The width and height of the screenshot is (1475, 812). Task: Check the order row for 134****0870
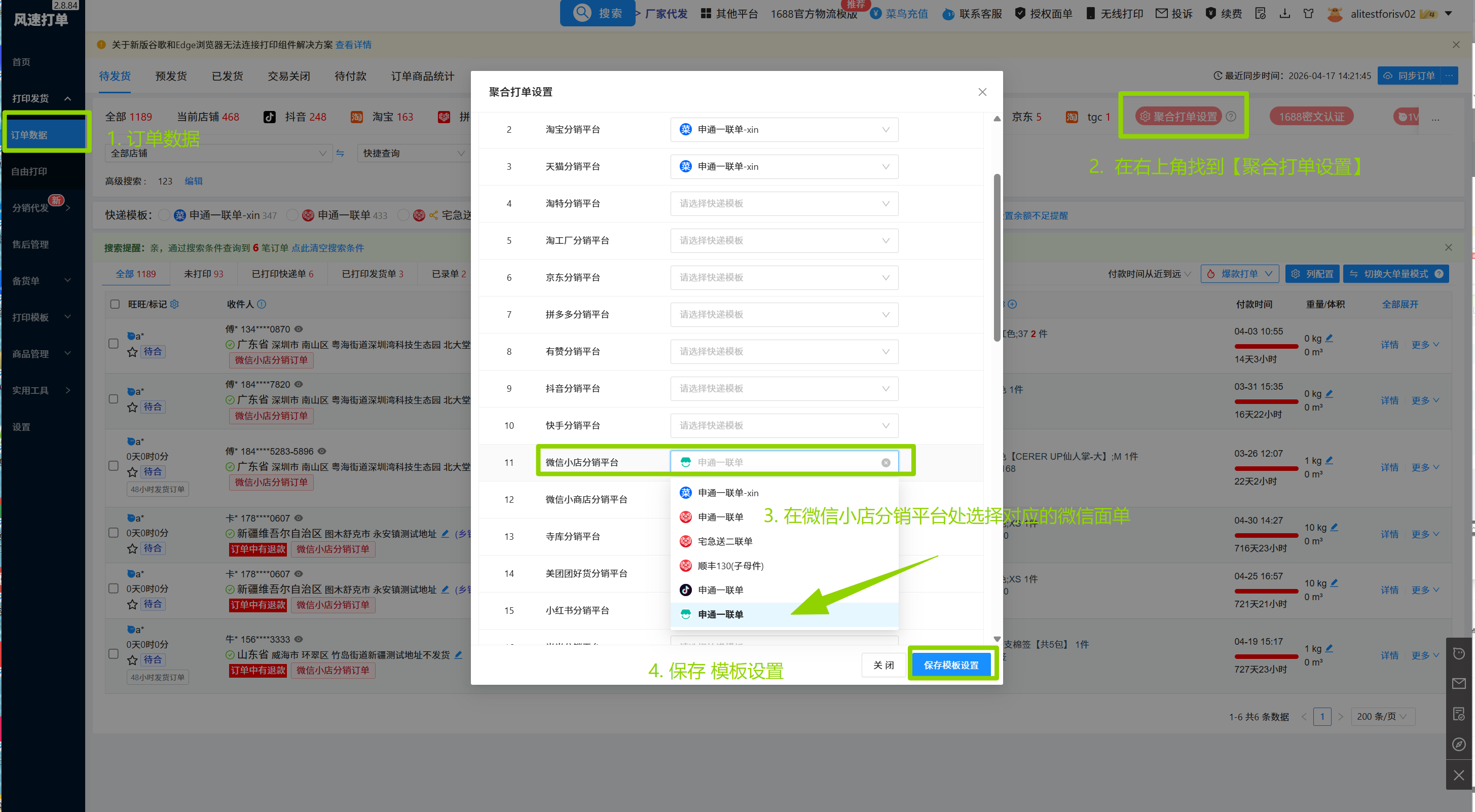pyautogui.click(x=114, y=344)
